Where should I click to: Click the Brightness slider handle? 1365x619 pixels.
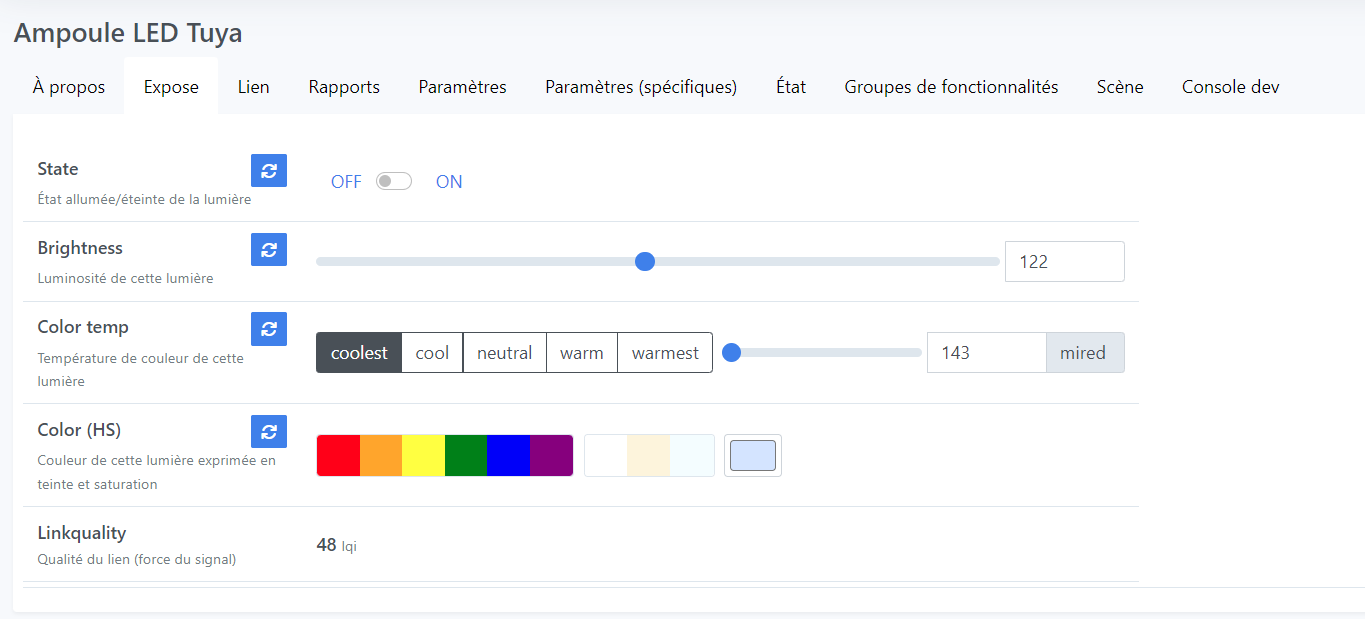[x=645, y=262]
